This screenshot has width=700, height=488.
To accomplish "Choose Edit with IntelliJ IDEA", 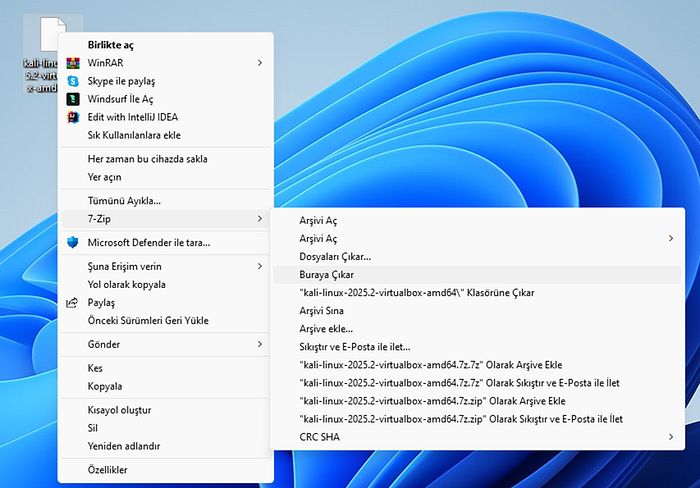I will tap(166, 117).
